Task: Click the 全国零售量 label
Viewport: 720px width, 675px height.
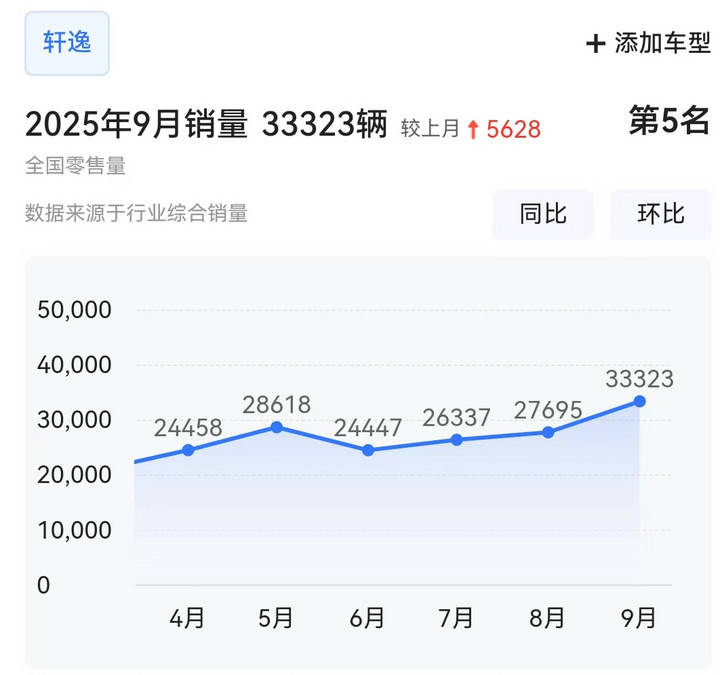Action: (75, 166)
